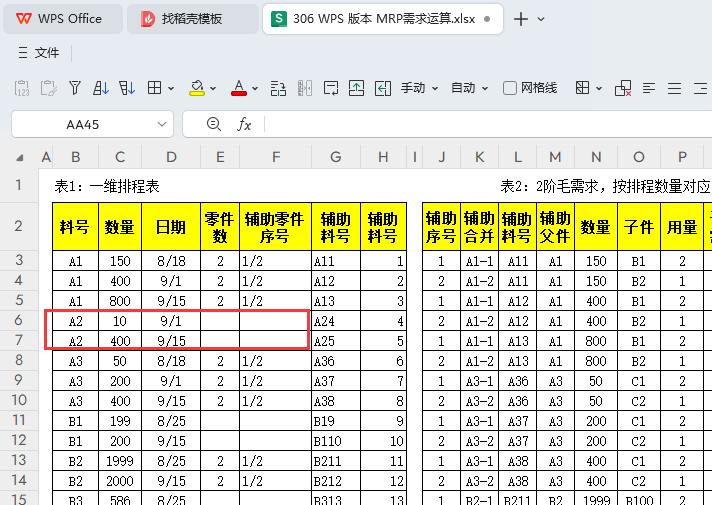The image size is (712, 505).
Task: Select column N header
Action: point(596,157)
